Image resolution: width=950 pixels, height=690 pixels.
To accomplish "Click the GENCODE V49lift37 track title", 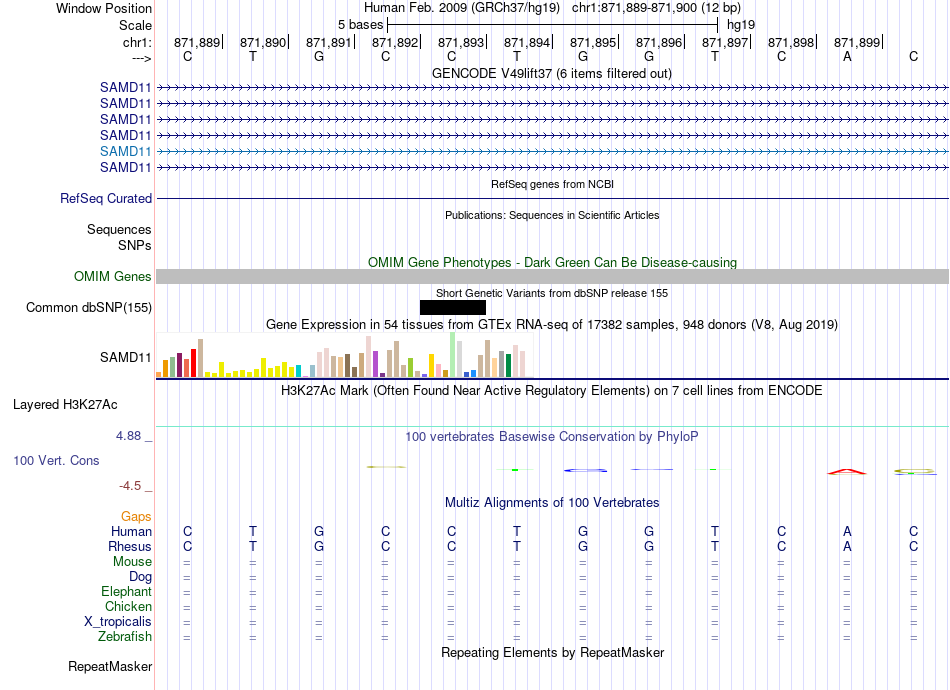I will (x=552, y=73).
